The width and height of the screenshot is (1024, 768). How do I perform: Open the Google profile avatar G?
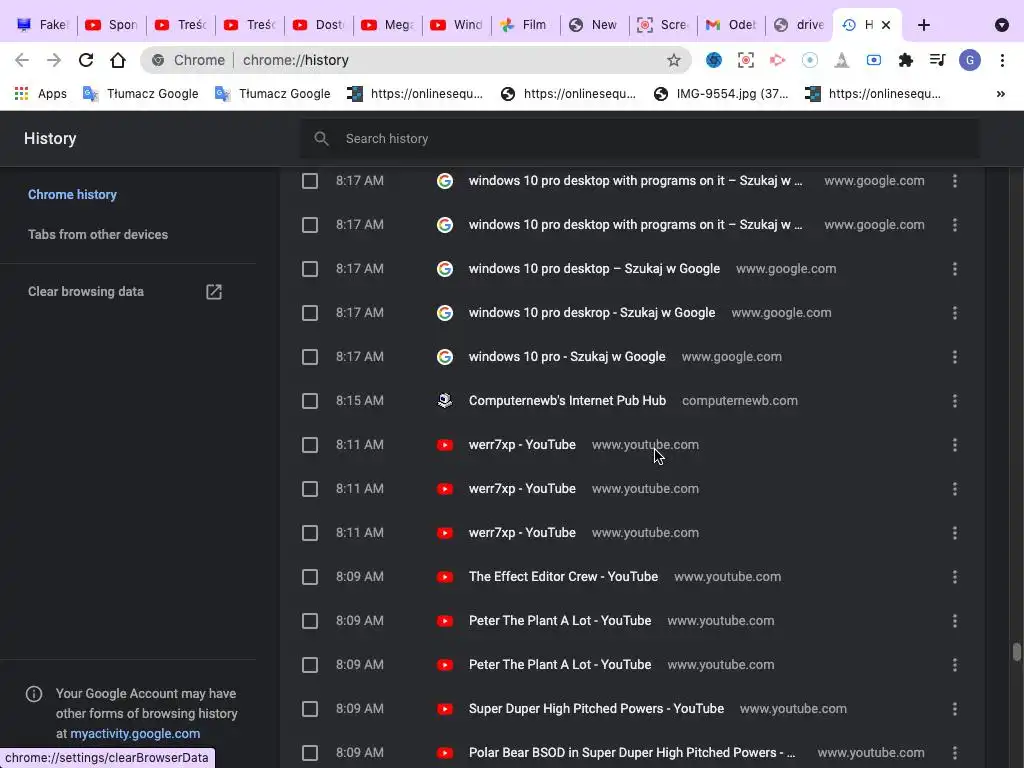[969, 60]
